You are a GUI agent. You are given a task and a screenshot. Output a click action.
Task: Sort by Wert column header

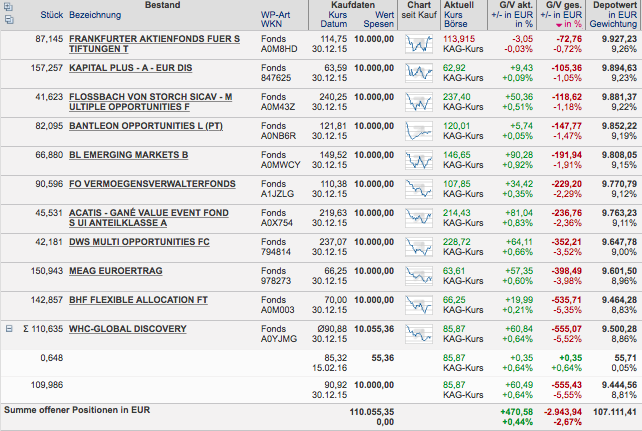coord(384,15)
